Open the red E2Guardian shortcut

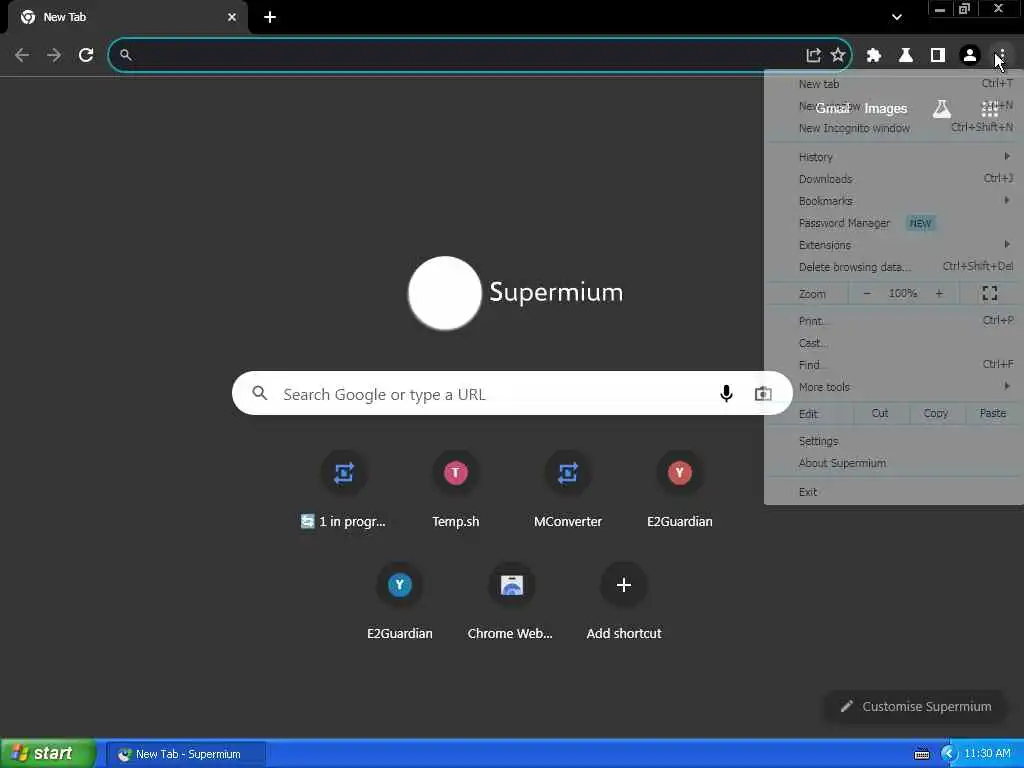679,488
